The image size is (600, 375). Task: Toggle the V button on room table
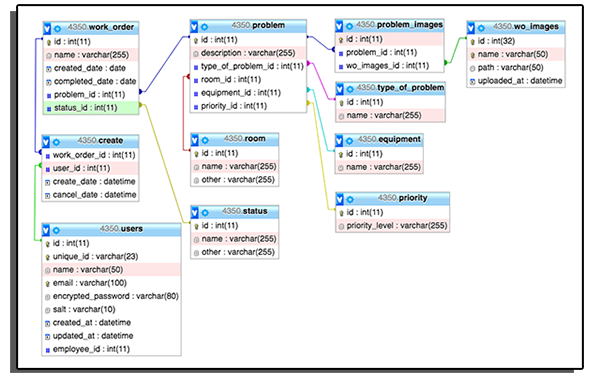tap(194, 140)
